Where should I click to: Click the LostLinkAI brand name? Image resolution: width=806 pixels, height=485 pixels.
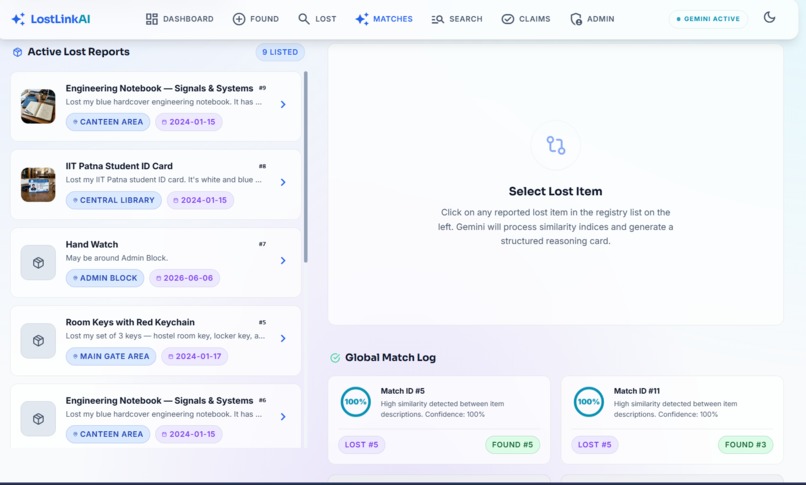[x=60, y=19]
